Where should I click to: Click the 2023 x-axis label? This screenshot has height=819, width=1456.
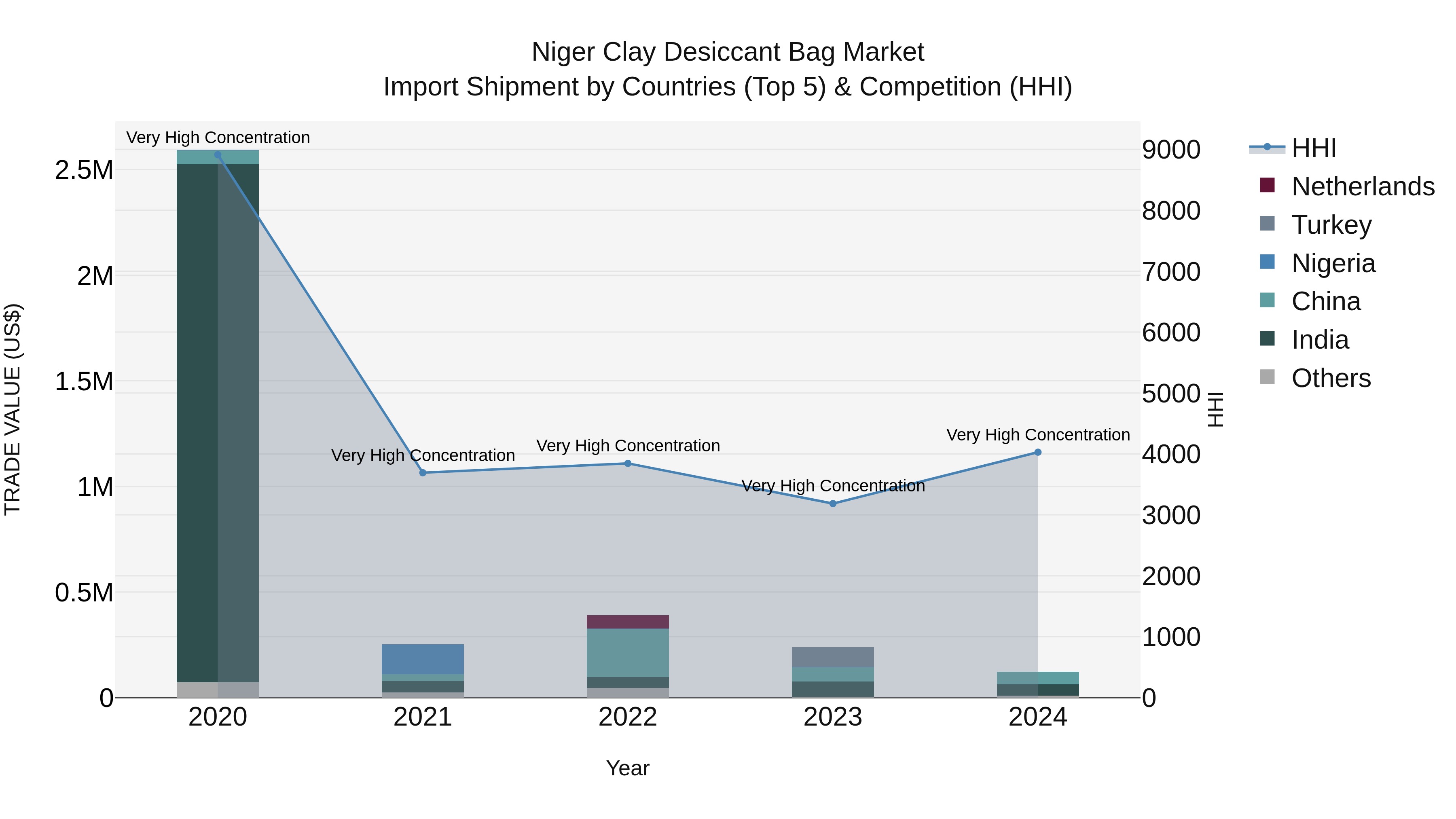pyautogui.click(x=833, y=717)
